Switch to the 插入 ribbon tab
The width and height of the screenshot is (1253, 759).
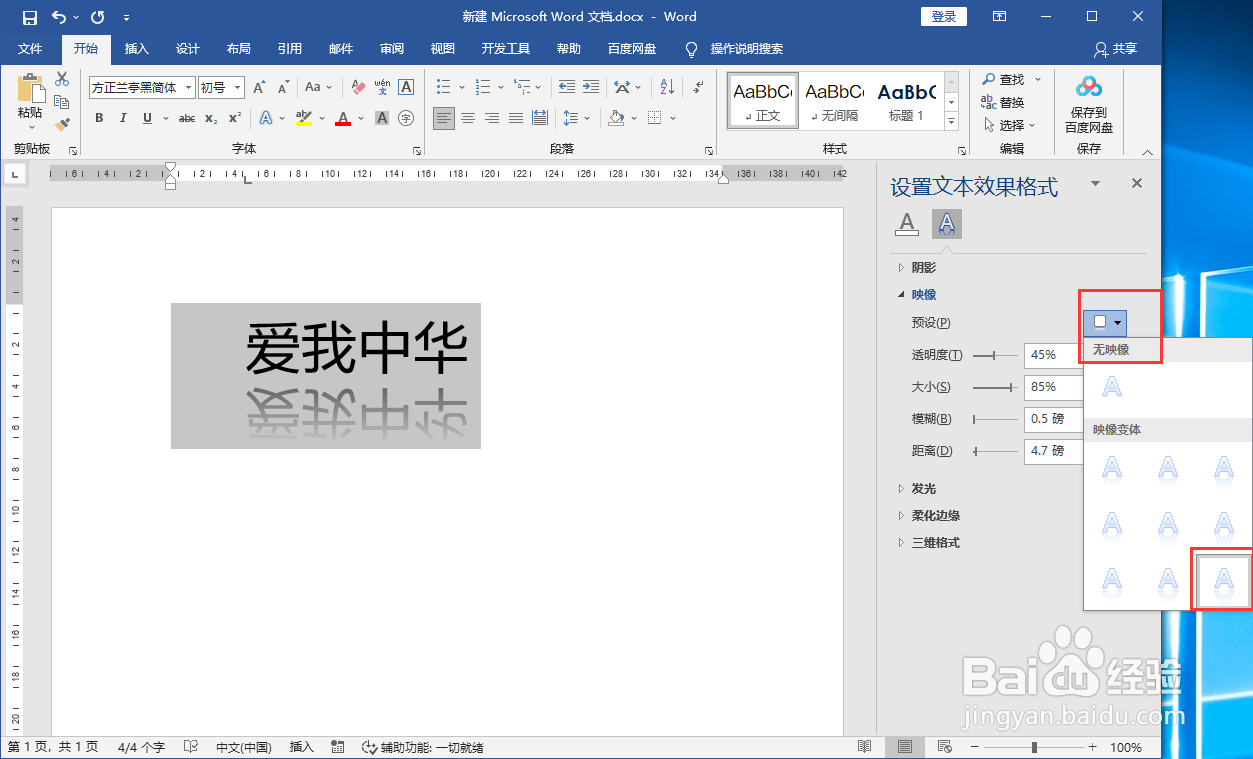tap(136, 49)
